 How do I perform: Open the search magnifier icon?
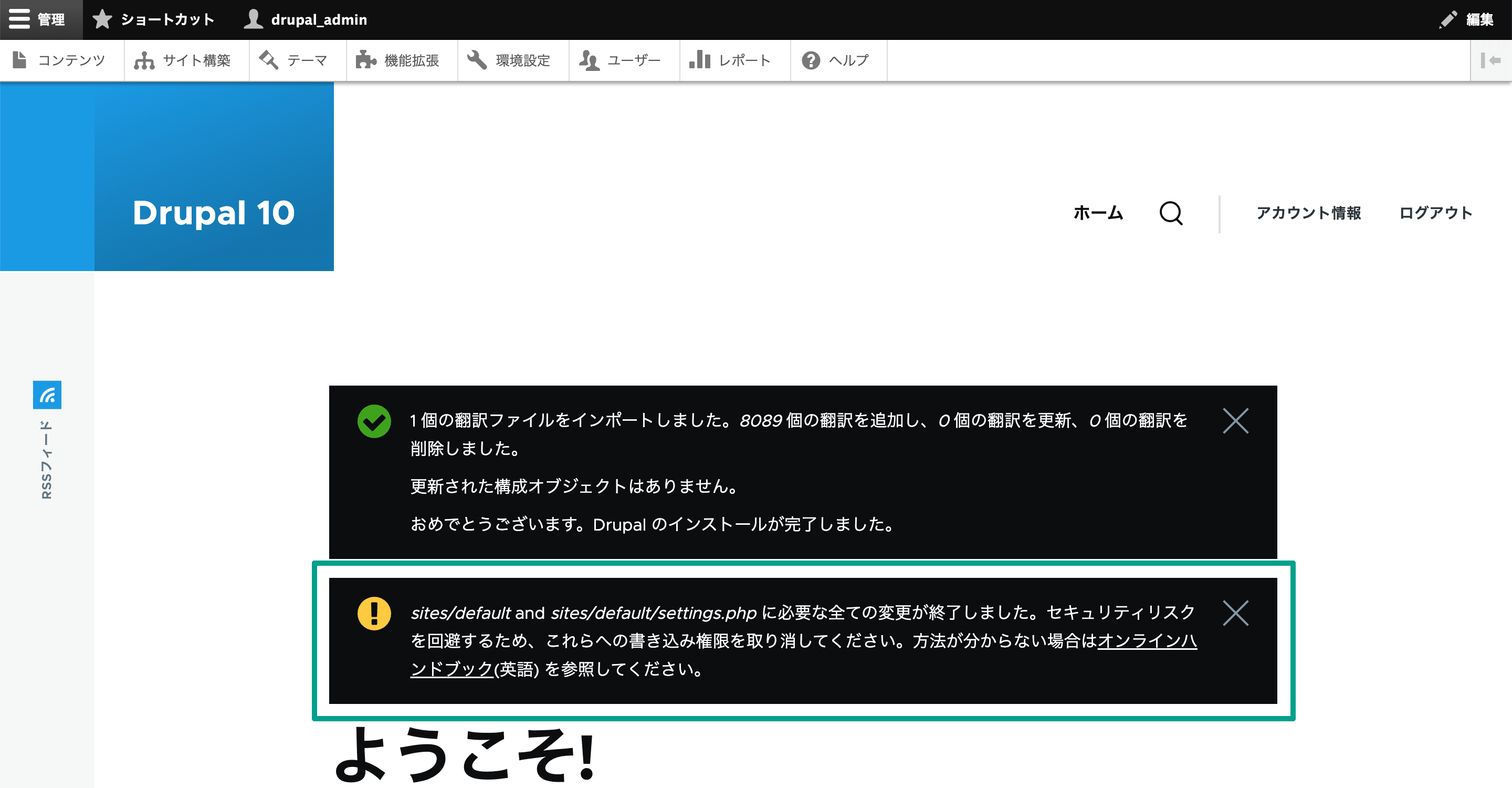pyautogui.click(x=1171, y=213)
